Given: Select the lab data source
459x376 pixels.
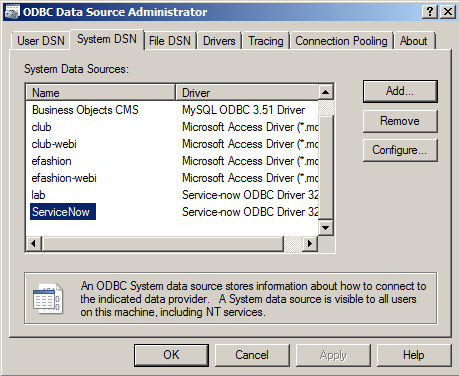Looking at the screenshot, I should click(x=38, y=195).
